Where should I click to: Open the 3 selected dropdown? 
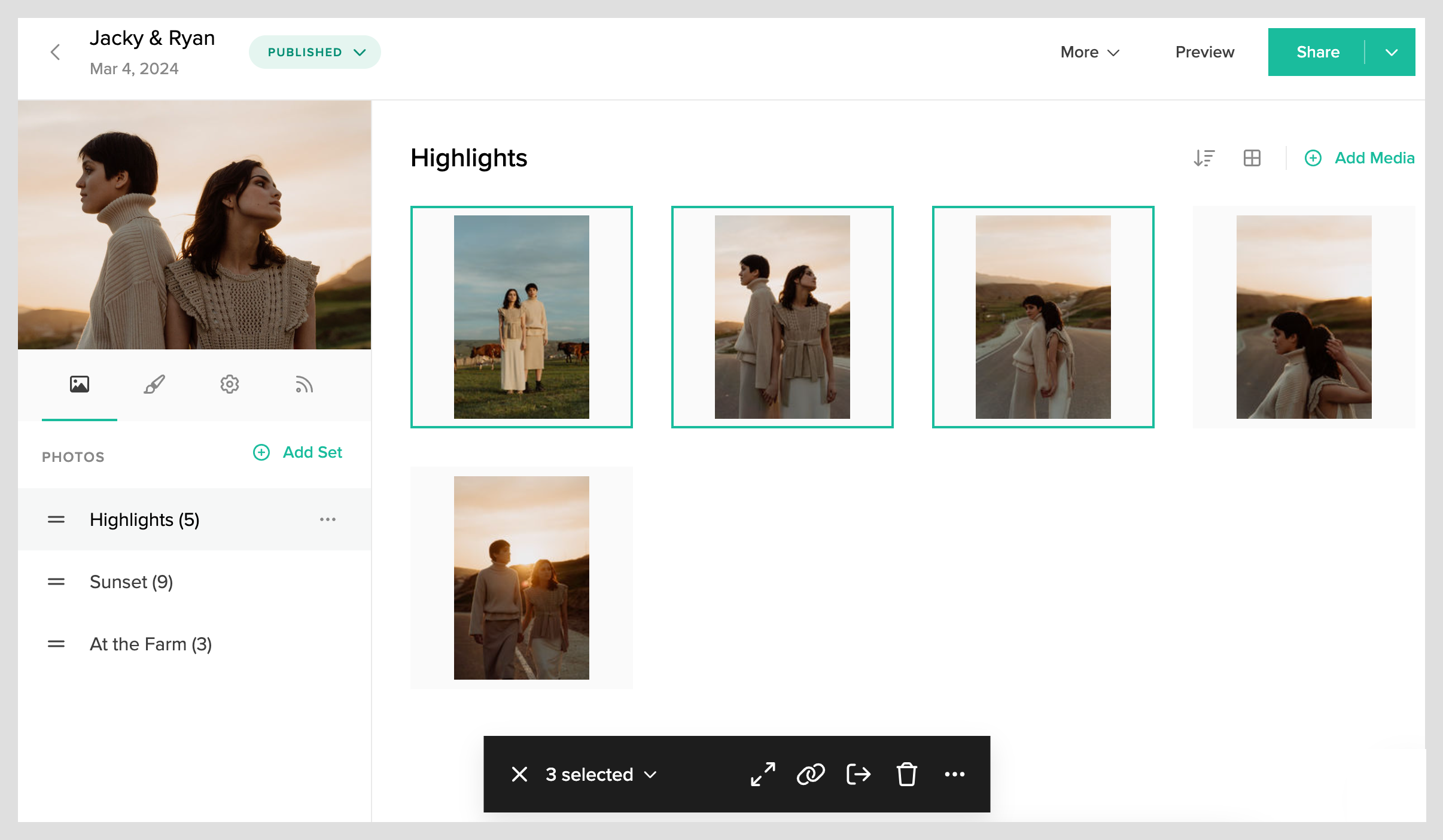pos(601,774)
